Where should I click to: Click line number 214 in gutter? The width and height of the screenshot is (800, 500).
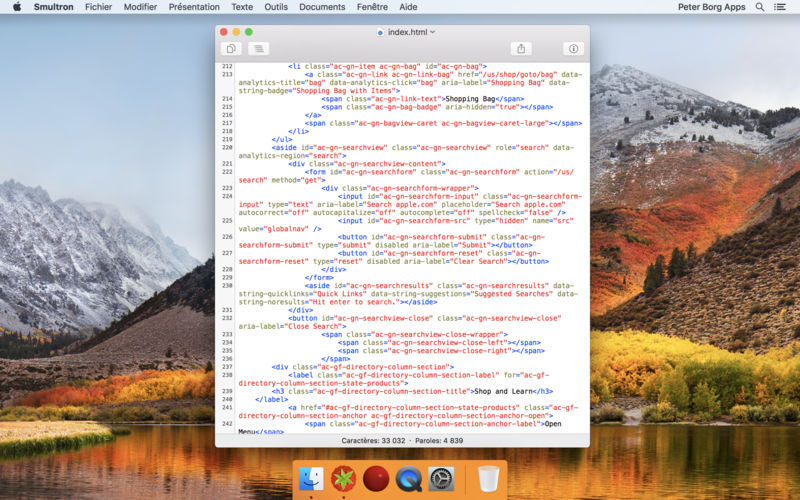[227, 99]
